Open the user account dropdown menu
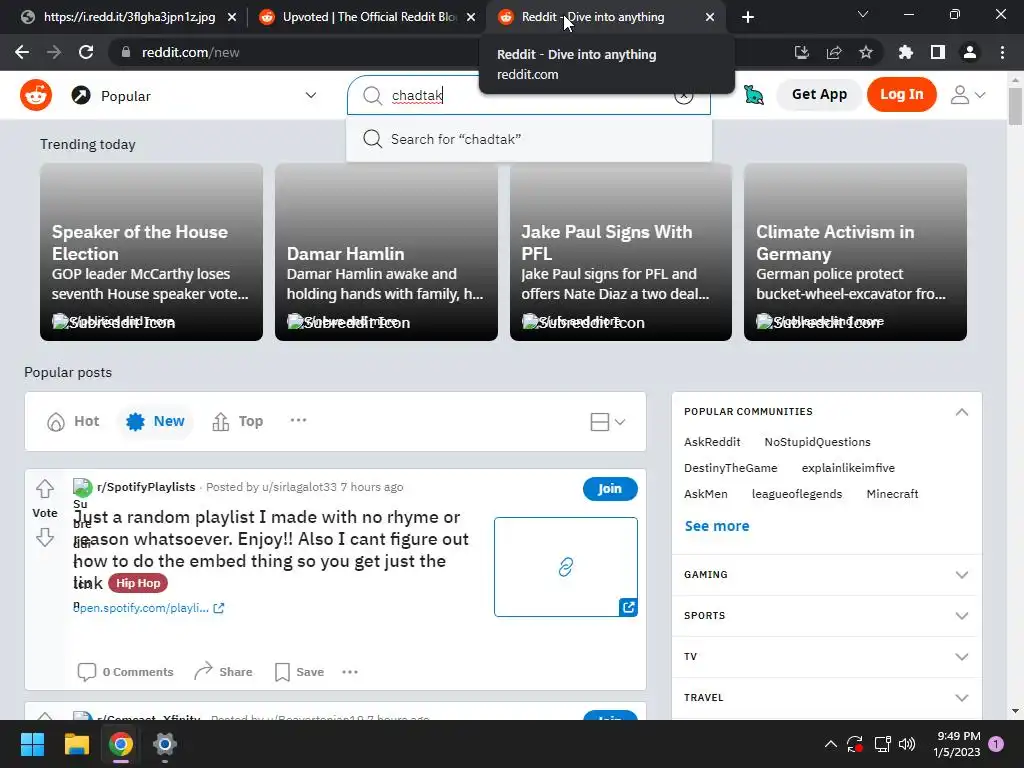 pos(967,95)
